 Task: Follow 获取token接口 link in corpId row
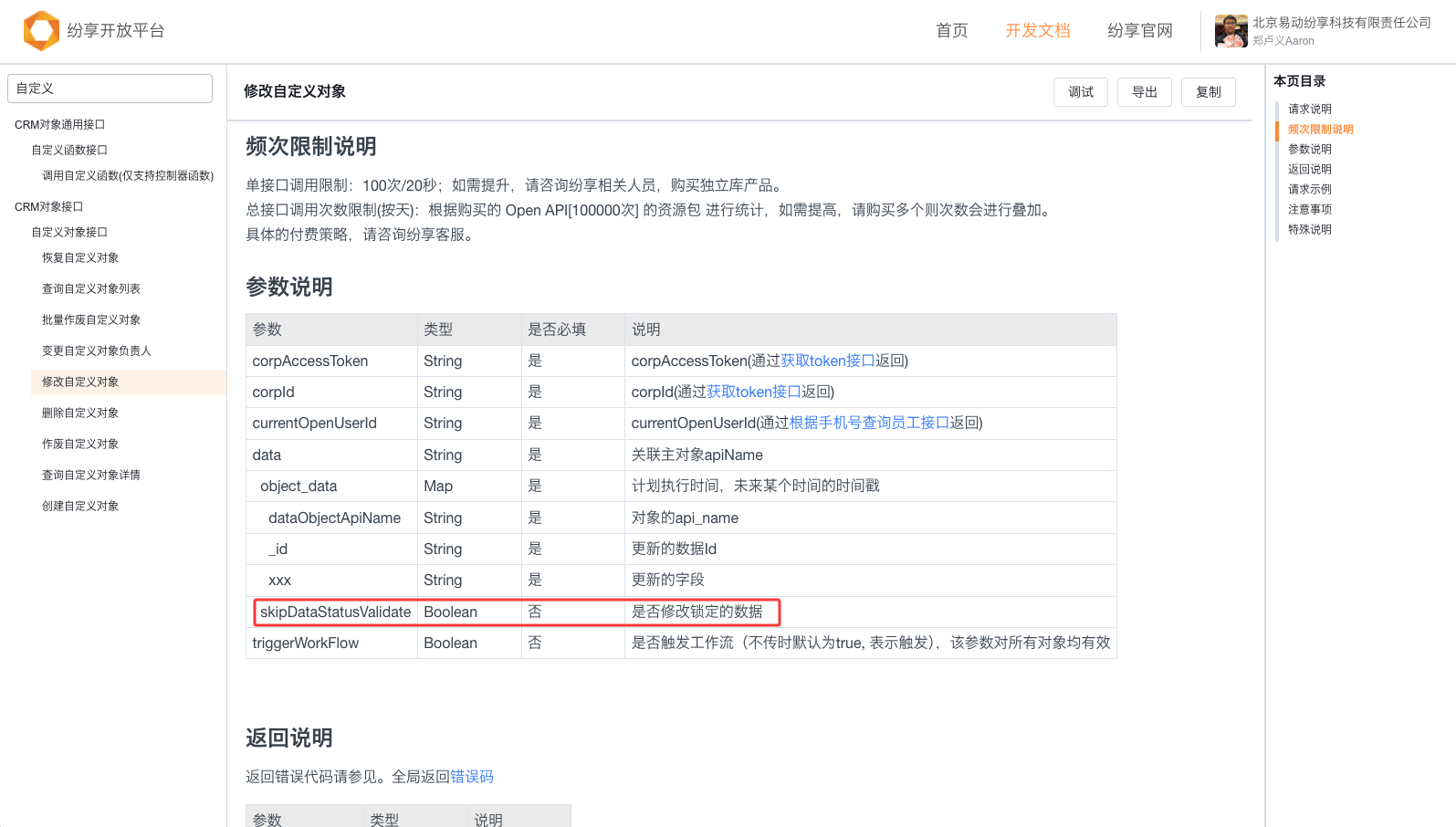(754, 393)
